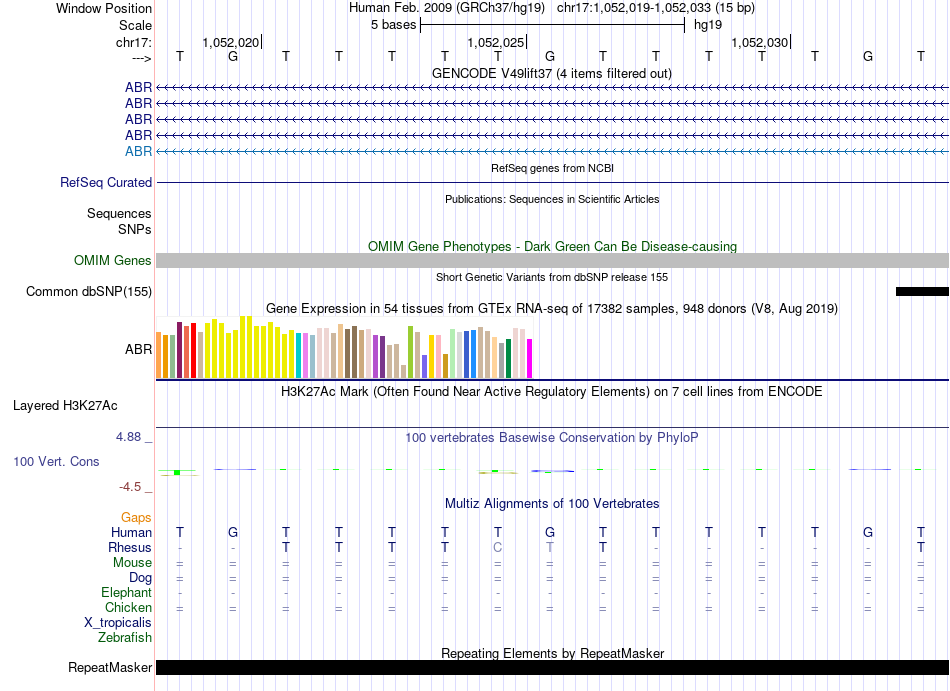Open RefSeq Curated track label
The image size is (950, 691).
pos(106,182)
